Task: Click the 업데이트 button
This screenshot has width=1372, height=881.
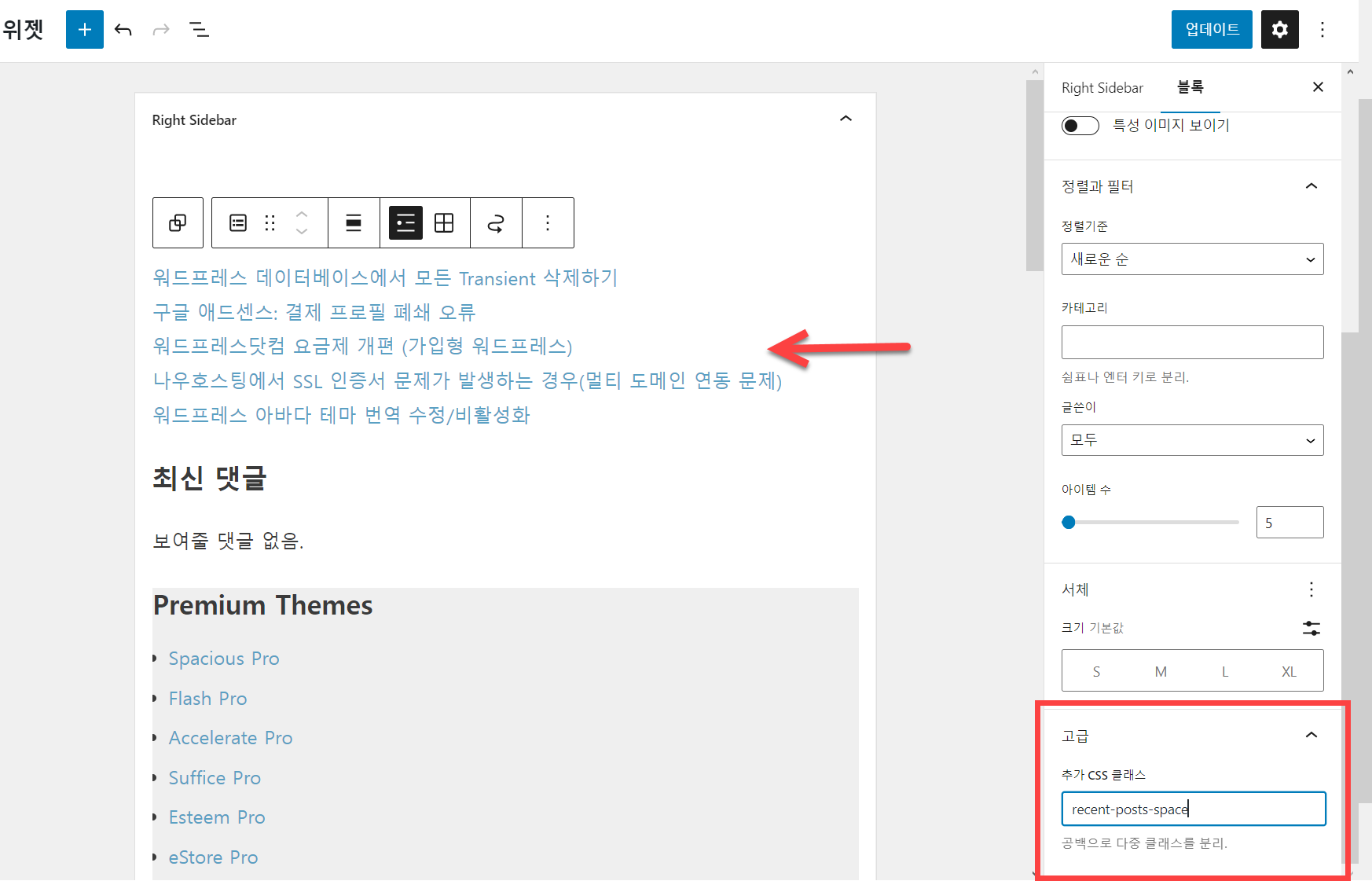Action: tap(1211, 29)
